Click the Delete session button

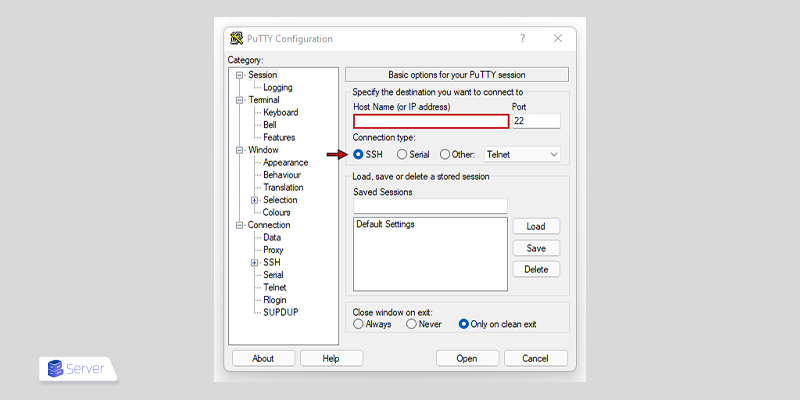tap(536, 269)
